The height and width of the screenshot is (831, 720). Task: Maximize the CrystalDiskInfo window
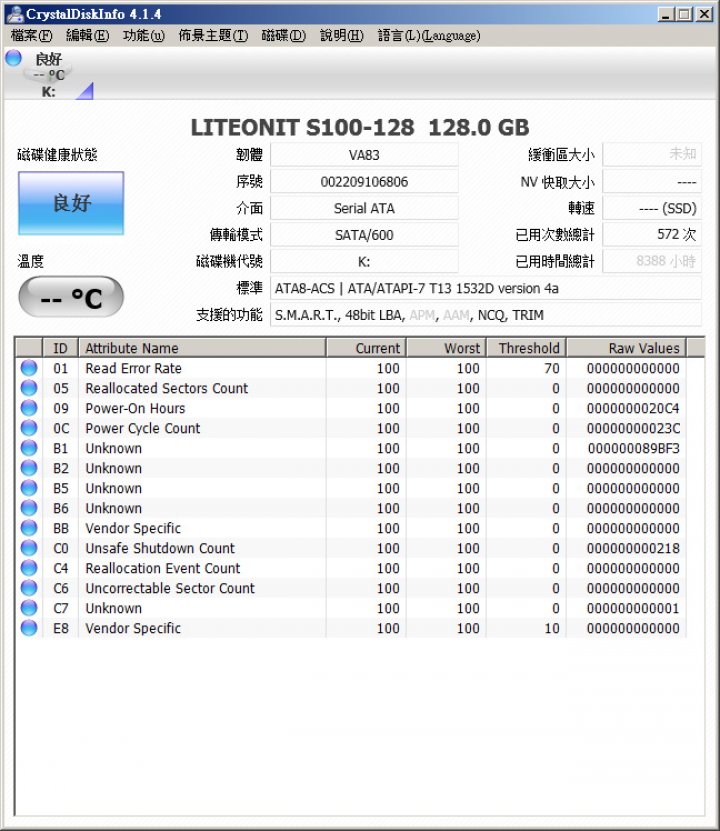point(685,14)
